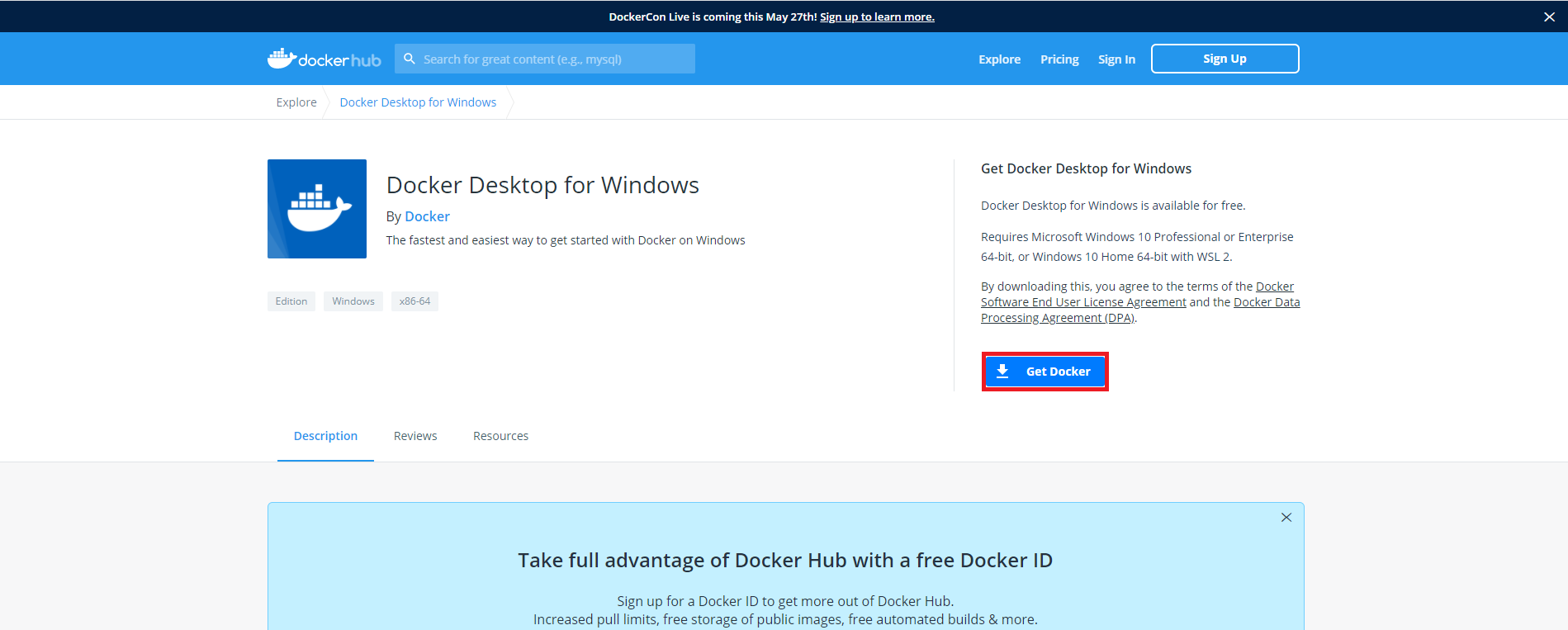Switch to the Resources tab
This screenshot has height=630, width=1568.
[500, 436]
